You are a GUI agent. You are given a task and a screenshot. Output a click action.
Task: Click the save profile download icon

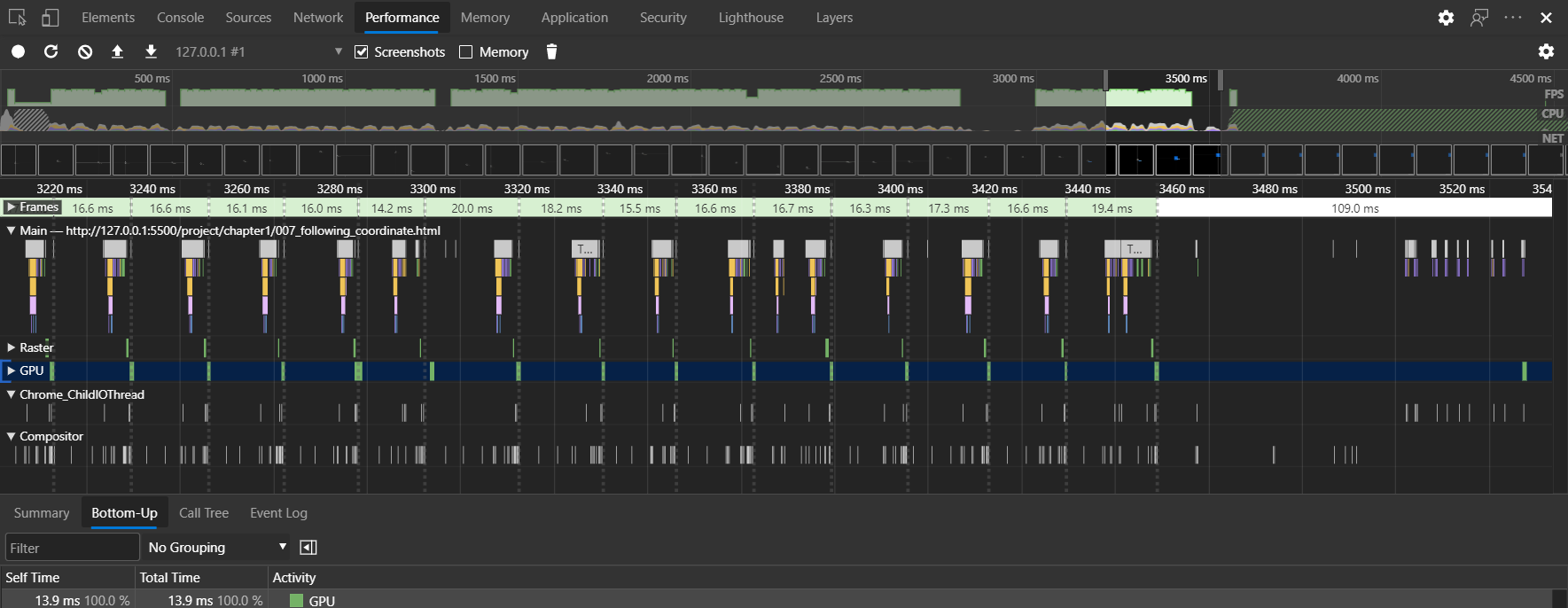[x=151, y=51]
